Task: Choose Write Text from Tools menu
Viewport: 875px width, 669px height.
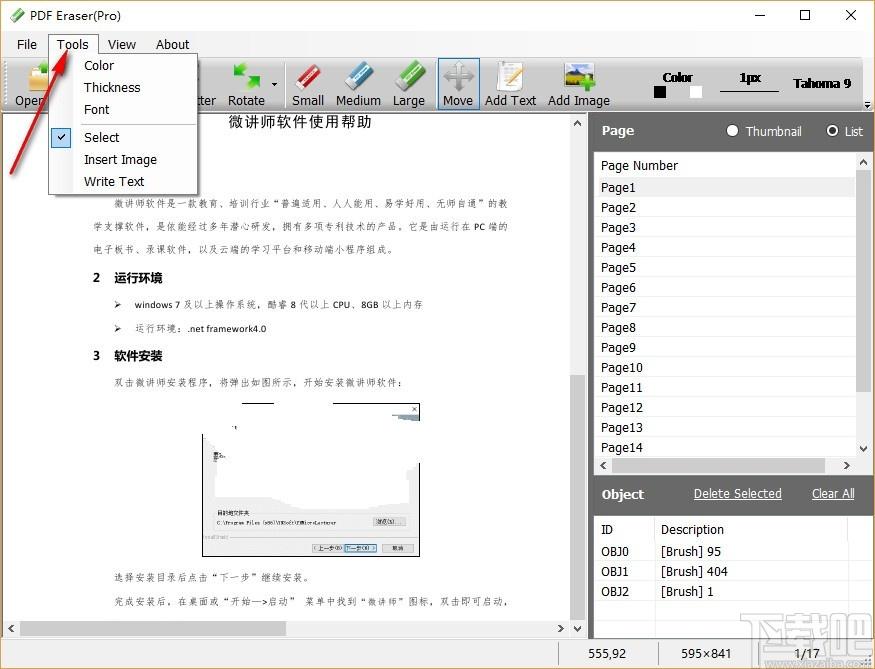Action: click(x=123, y=181)
